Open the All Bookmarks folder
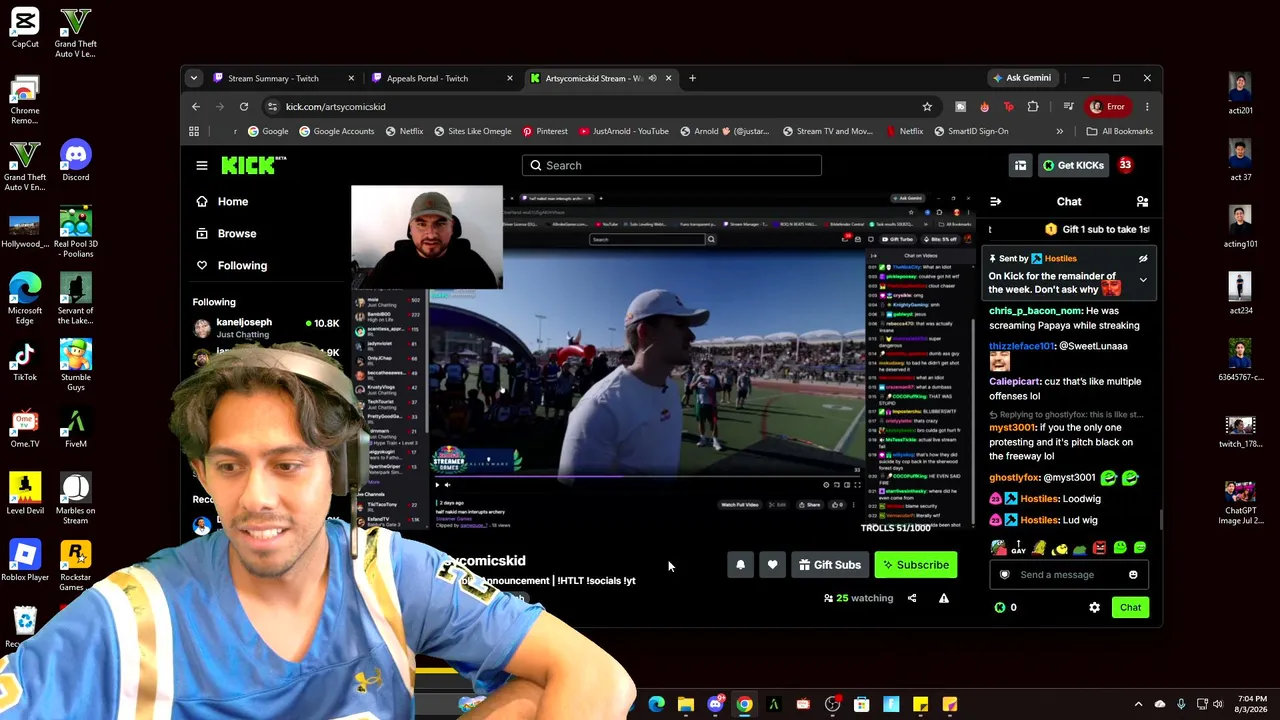1280x720 pixels. pyautogui.click(x=1120, y=131)
